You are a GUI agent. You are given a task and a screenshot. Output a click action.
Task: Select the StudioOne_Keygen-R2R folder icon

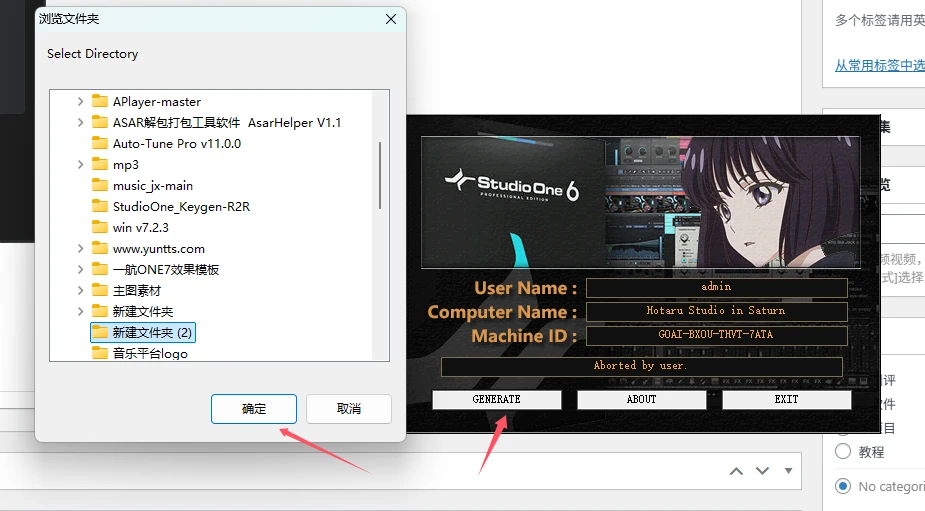pyautogui.click(x=100, y=207)
